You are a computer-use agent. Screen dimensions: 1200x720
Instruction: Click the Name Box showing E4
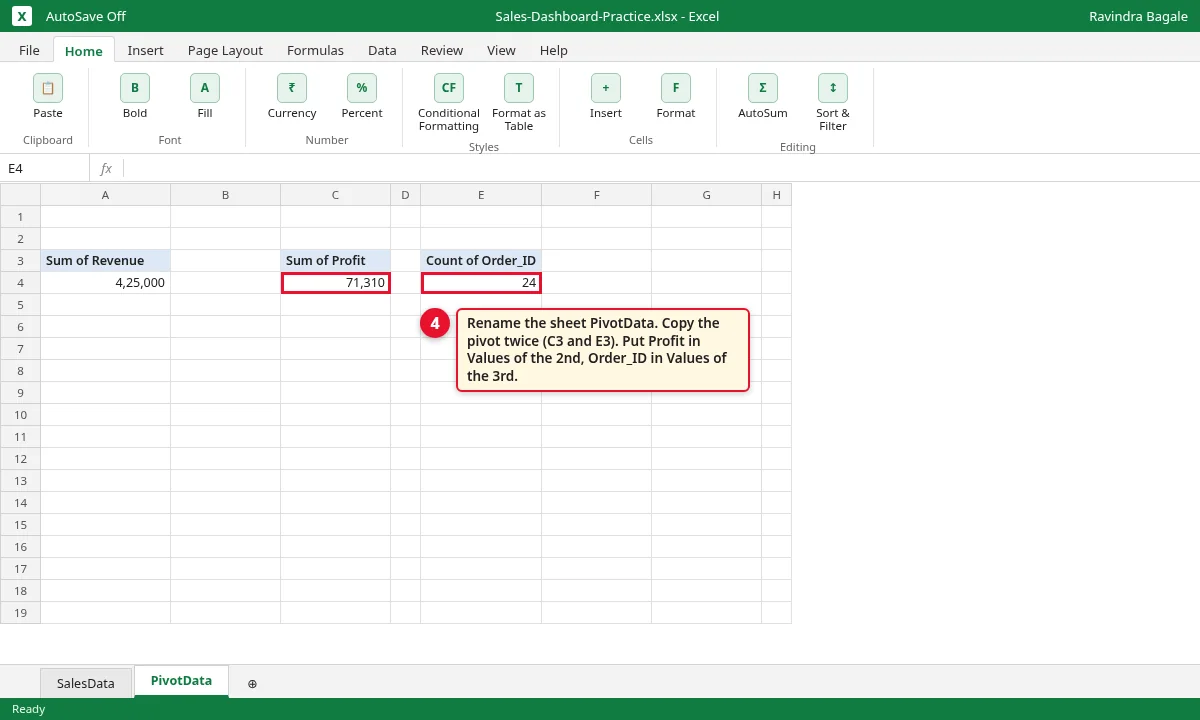[45, 169]
